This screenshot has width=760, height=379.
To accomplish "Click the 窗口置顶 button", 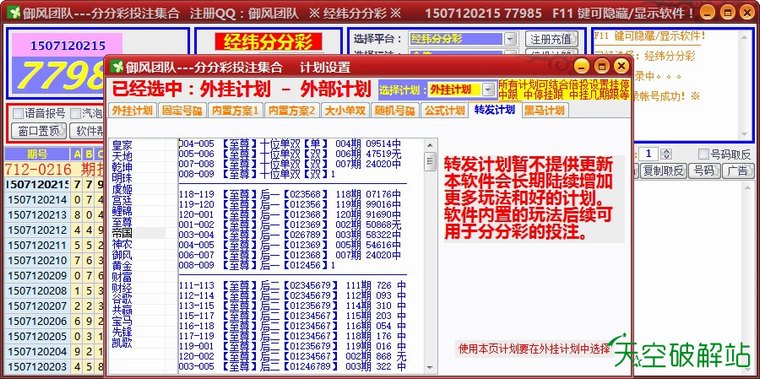I will (38, 130).
